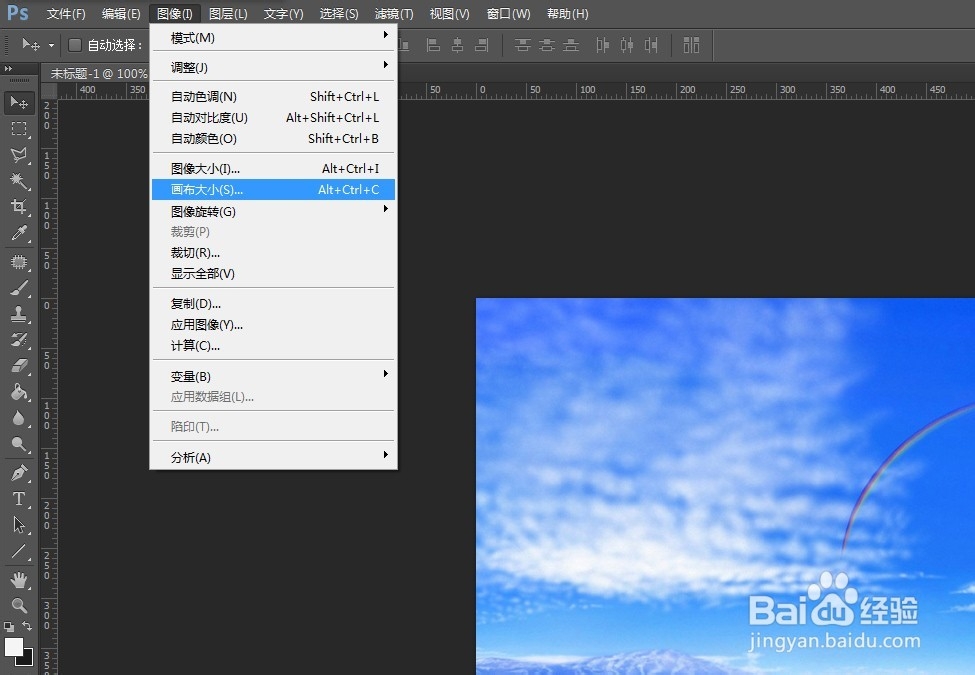Image resolution: width=975 pixels, height=675 pixels.
Task: Toggle align top edges in options bar
Action: click(x=521, y=45)
